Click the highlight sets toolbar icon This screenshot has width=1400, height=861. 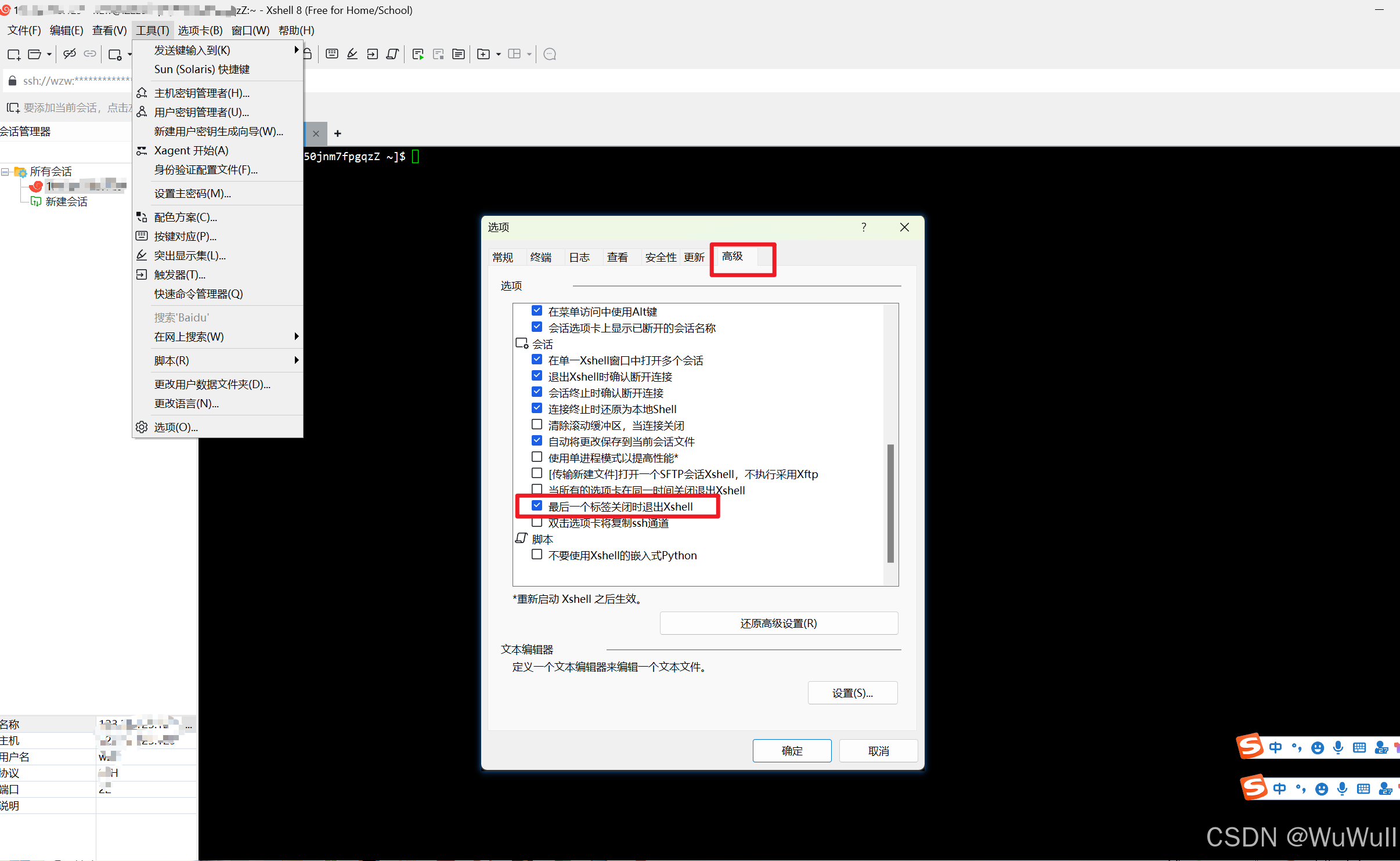click(352, 55)
